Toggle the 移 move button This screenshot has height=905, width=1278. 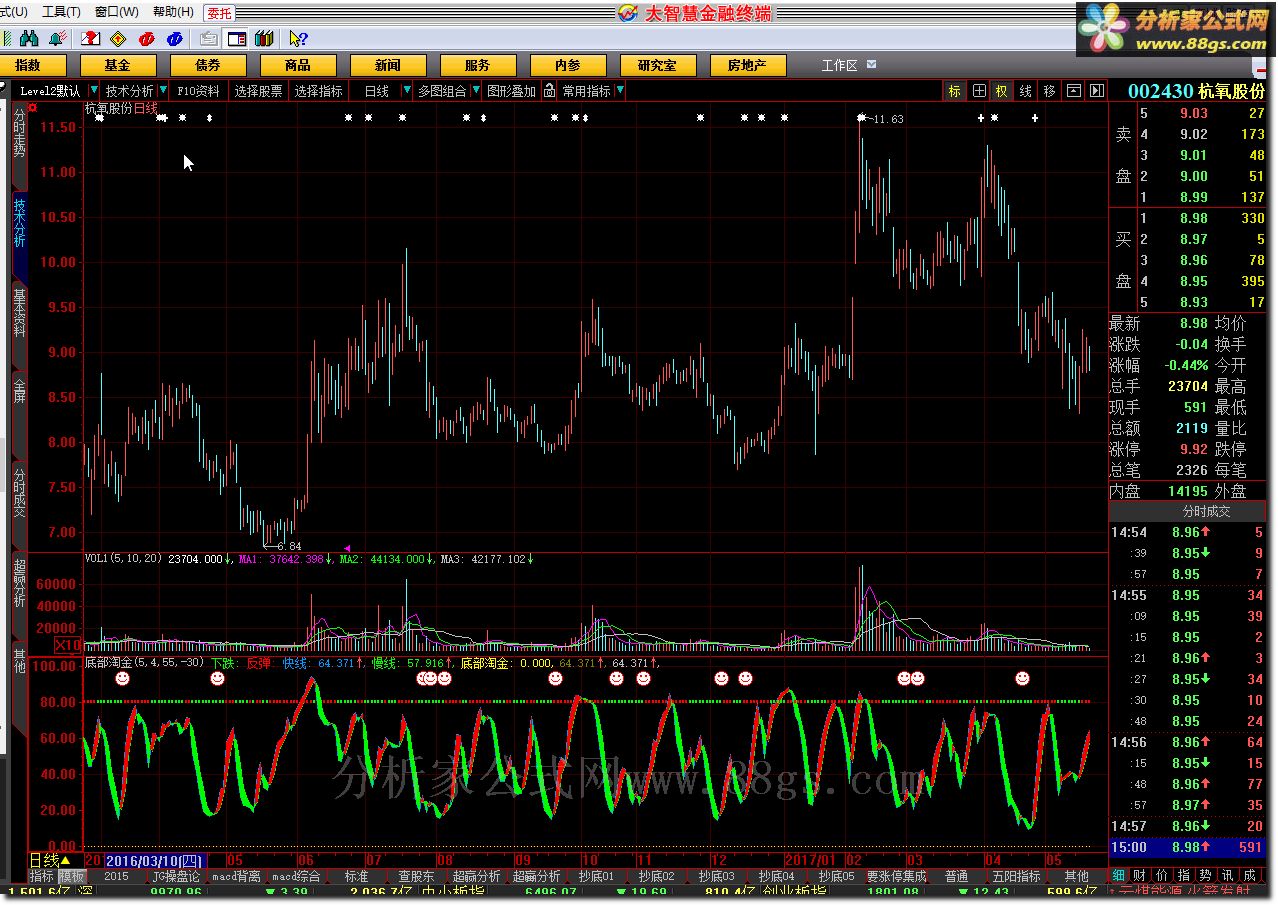point(1049,91)
